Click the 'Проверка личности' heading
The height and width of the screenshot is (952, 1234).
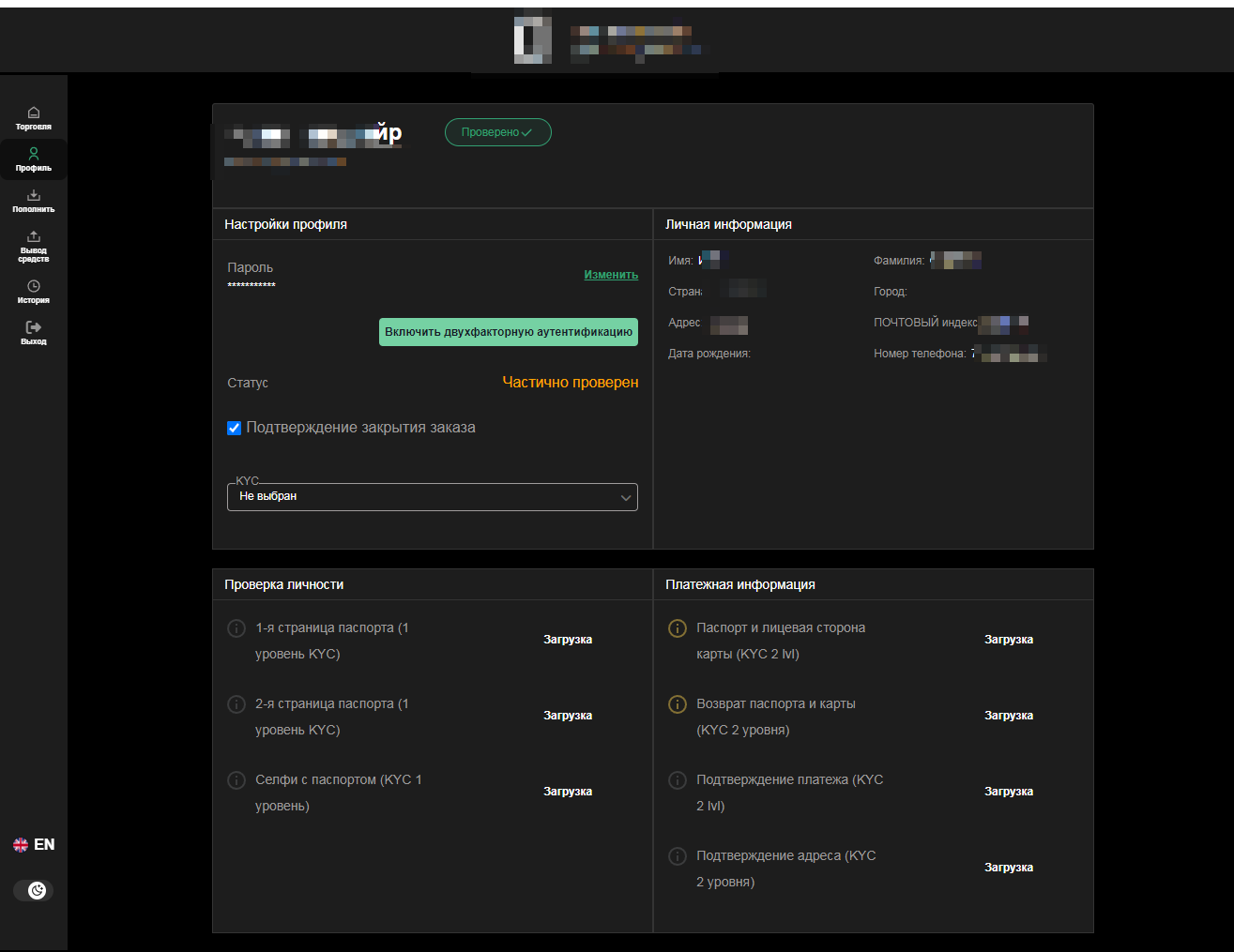click(283, 584)
